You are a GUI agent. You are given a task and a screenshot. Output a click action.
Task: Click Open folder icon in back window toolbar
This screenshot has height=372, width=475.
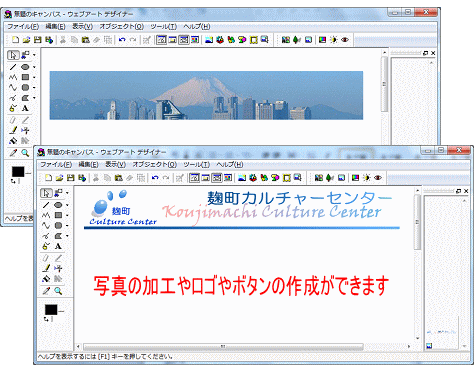click(26, 40)
